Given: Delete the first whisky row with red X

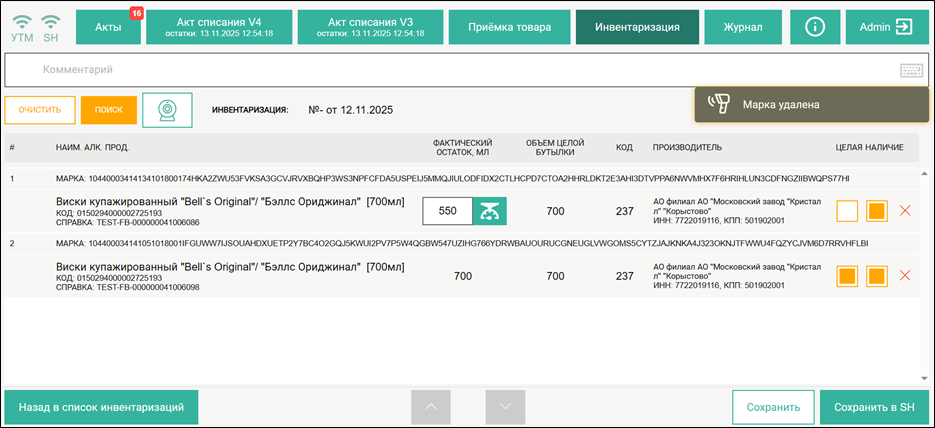Looking at the screenshot, I should coord(906,211).
